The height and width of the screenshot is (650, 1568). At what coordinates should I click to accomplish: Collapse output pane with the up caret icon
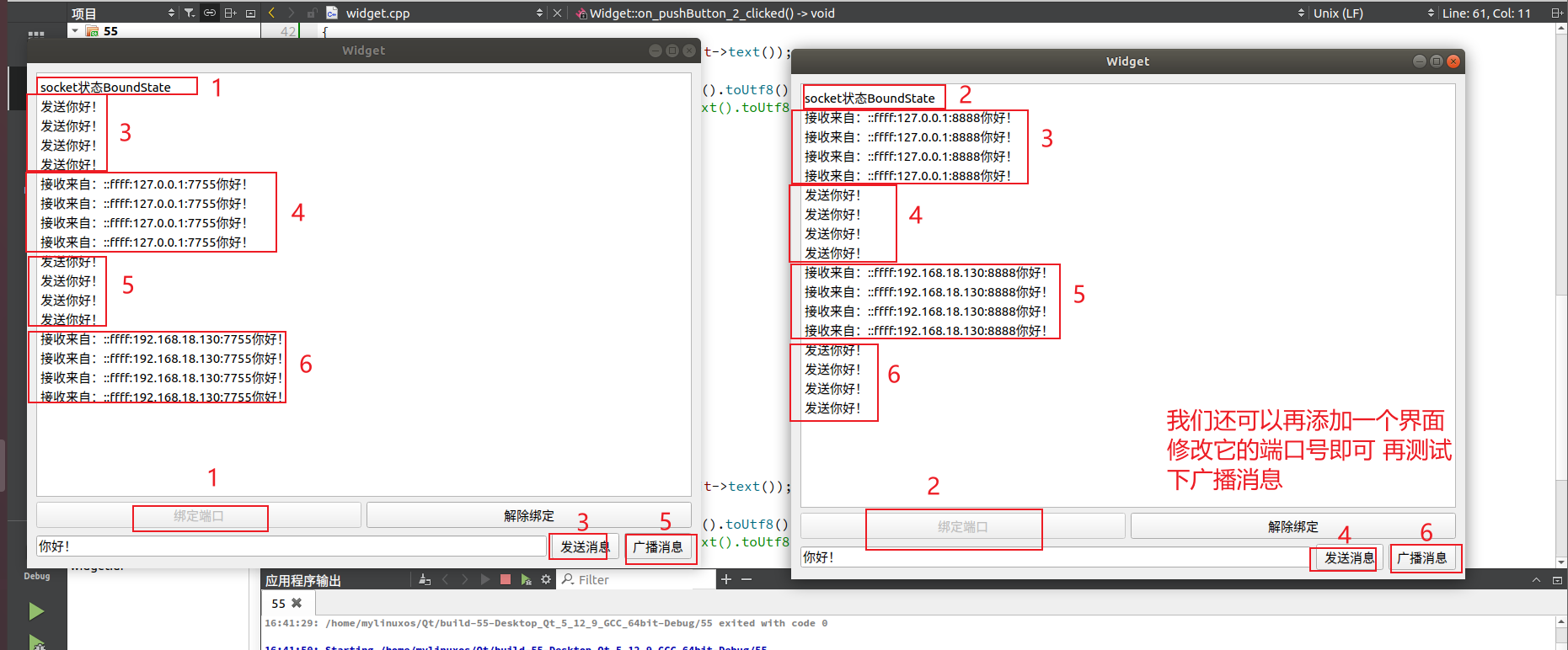click(1536, 579)
